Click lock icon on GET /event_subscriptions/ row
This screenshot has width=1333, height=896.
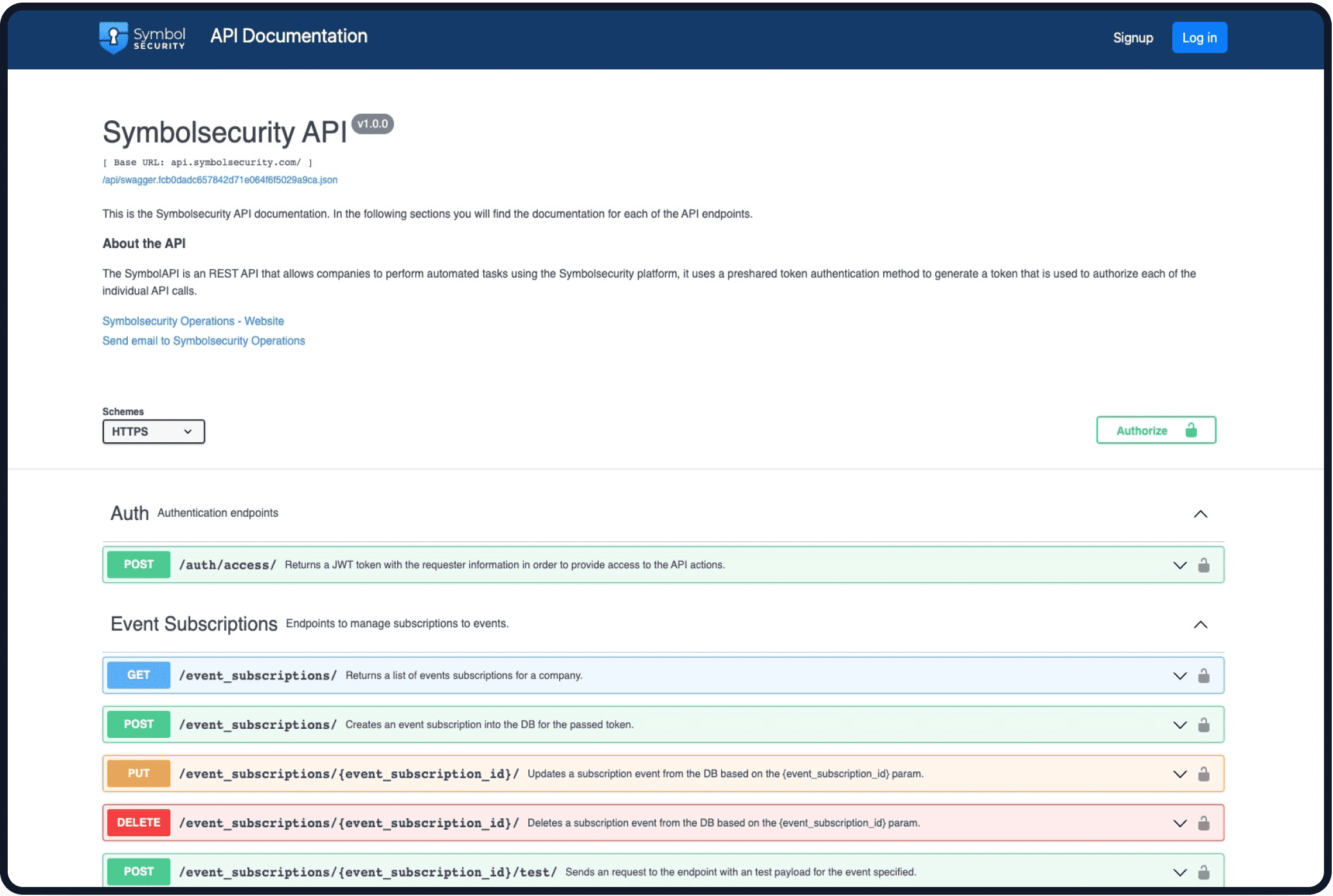(x=1203, y=676)
